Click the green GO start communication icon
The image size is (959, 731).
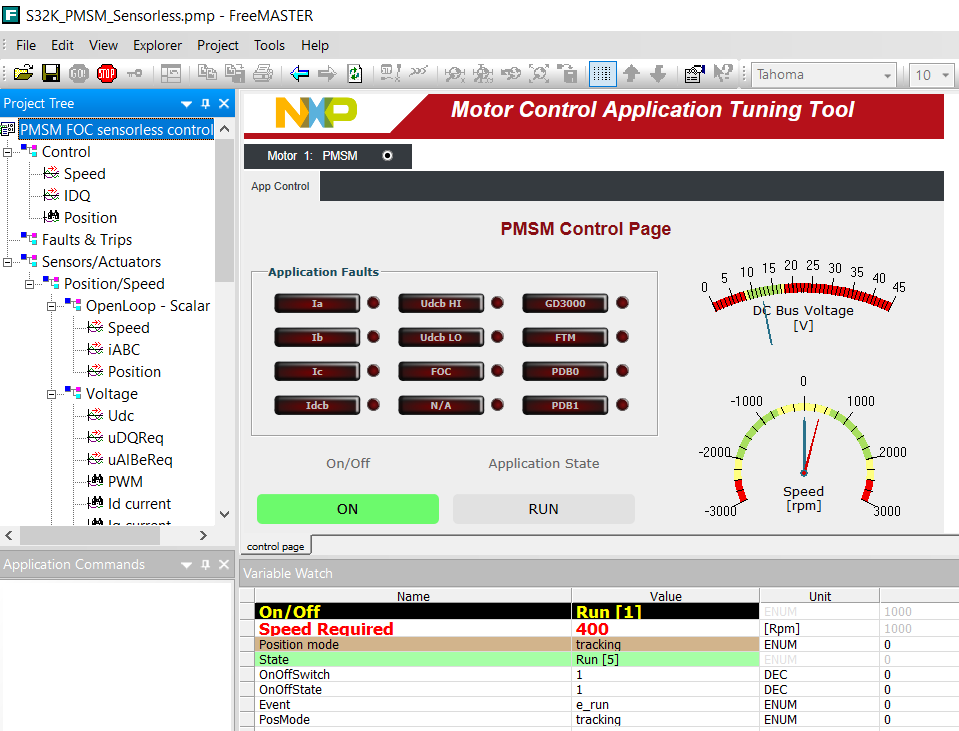pos(79,73)
